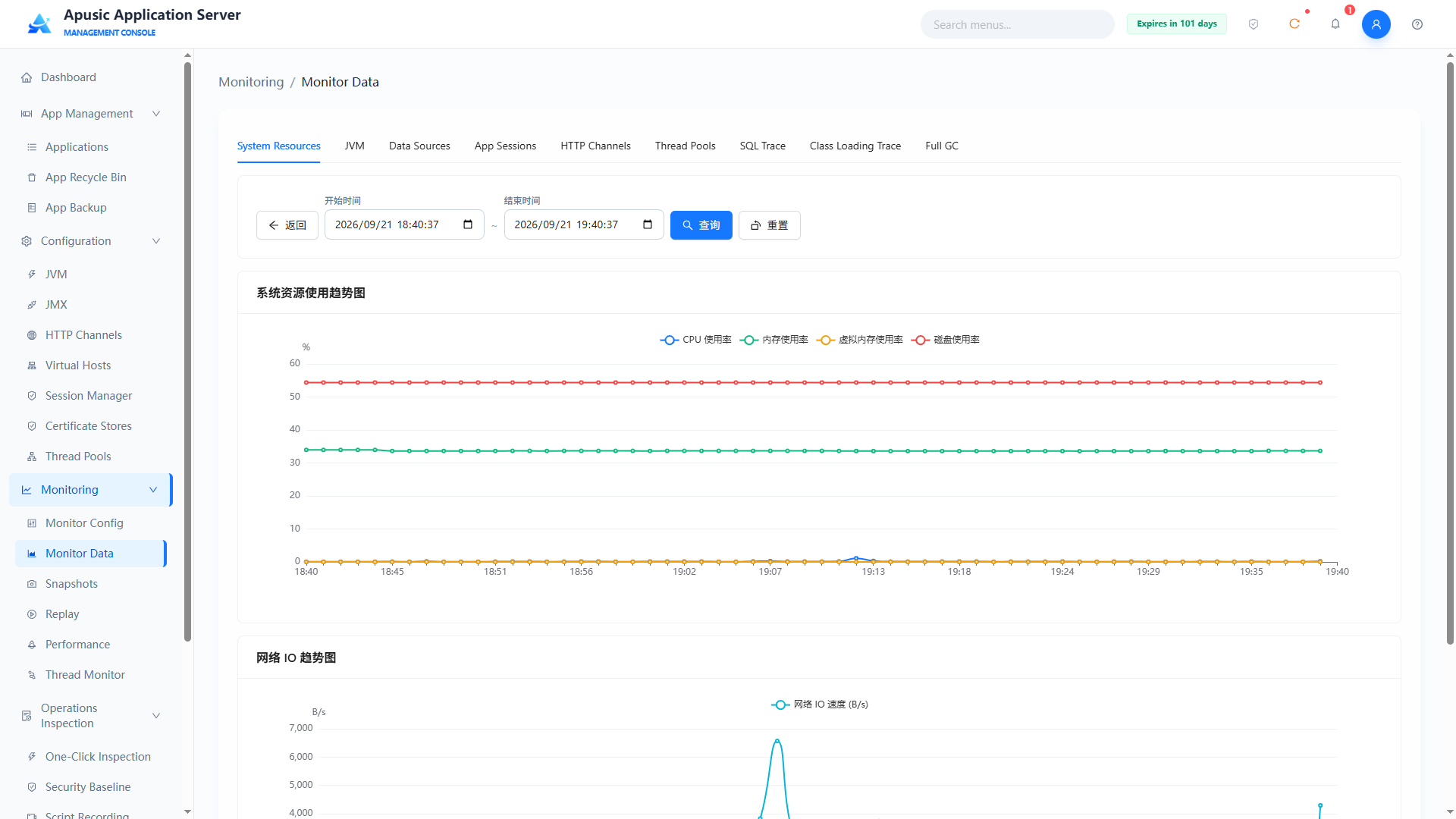
Task: Focus the Search menus input
Action: [x=1017, y=24]
